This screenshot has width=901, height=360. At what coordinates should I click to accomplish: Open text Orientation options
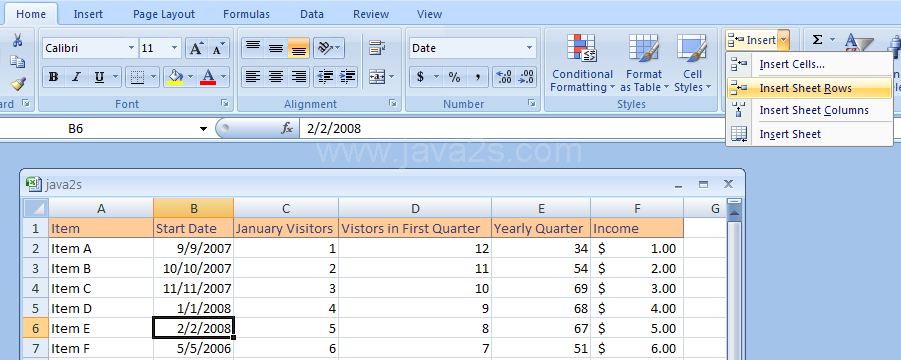pyautogui.click(x=329, y=48)
